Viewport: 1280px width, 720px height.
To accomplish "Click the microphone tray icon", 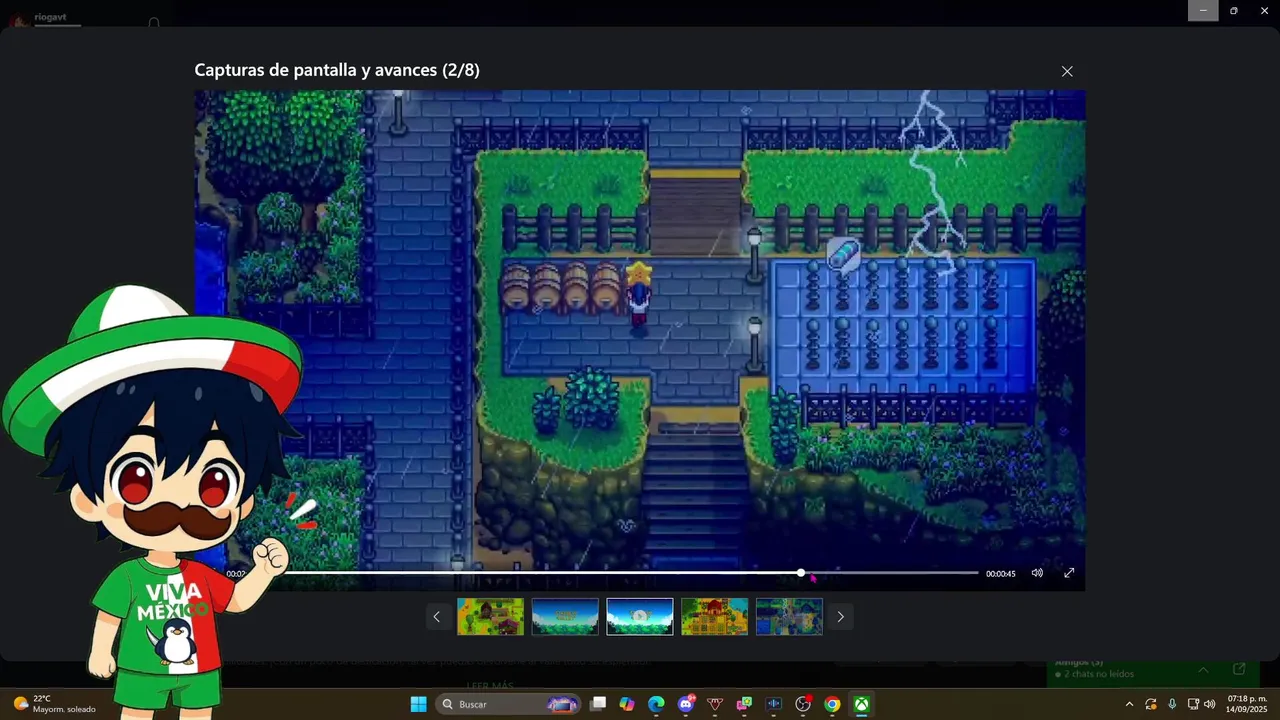I will tap(1172, 704).
